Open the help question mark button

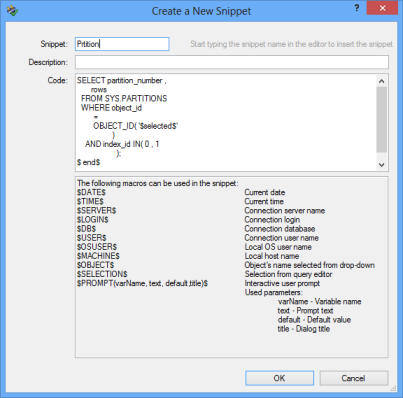click(357, 8)
